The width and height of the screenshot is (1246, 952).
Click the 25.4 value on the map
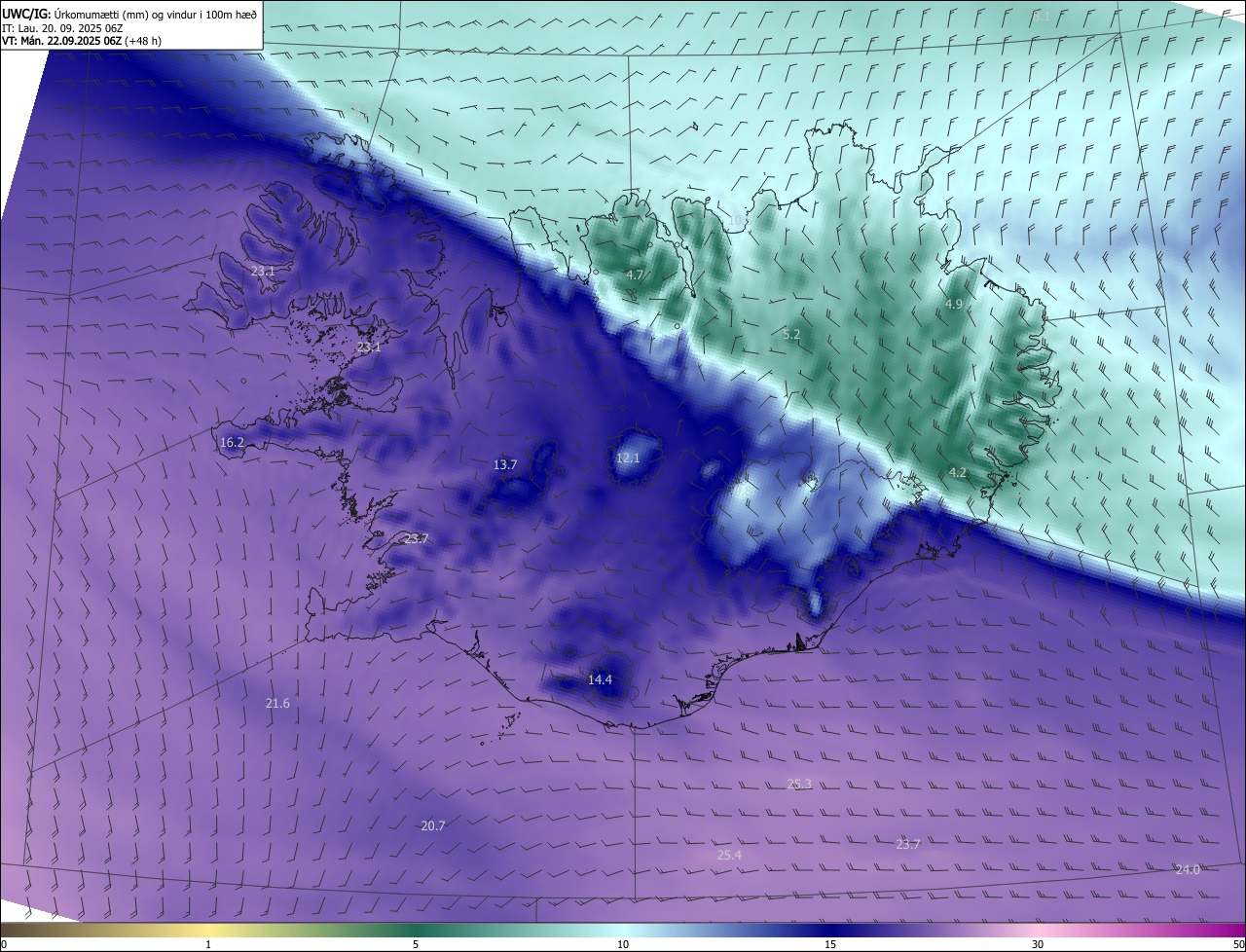[x=729, y=855]
